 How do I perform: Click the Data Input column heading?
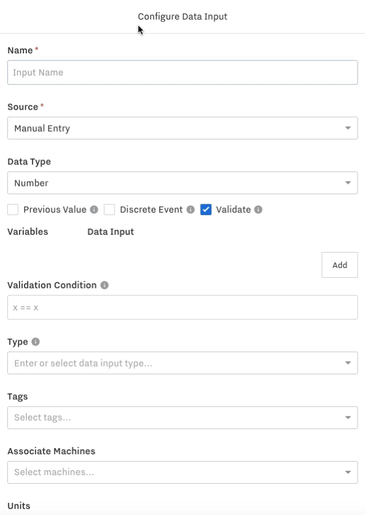tap(111, 232)
